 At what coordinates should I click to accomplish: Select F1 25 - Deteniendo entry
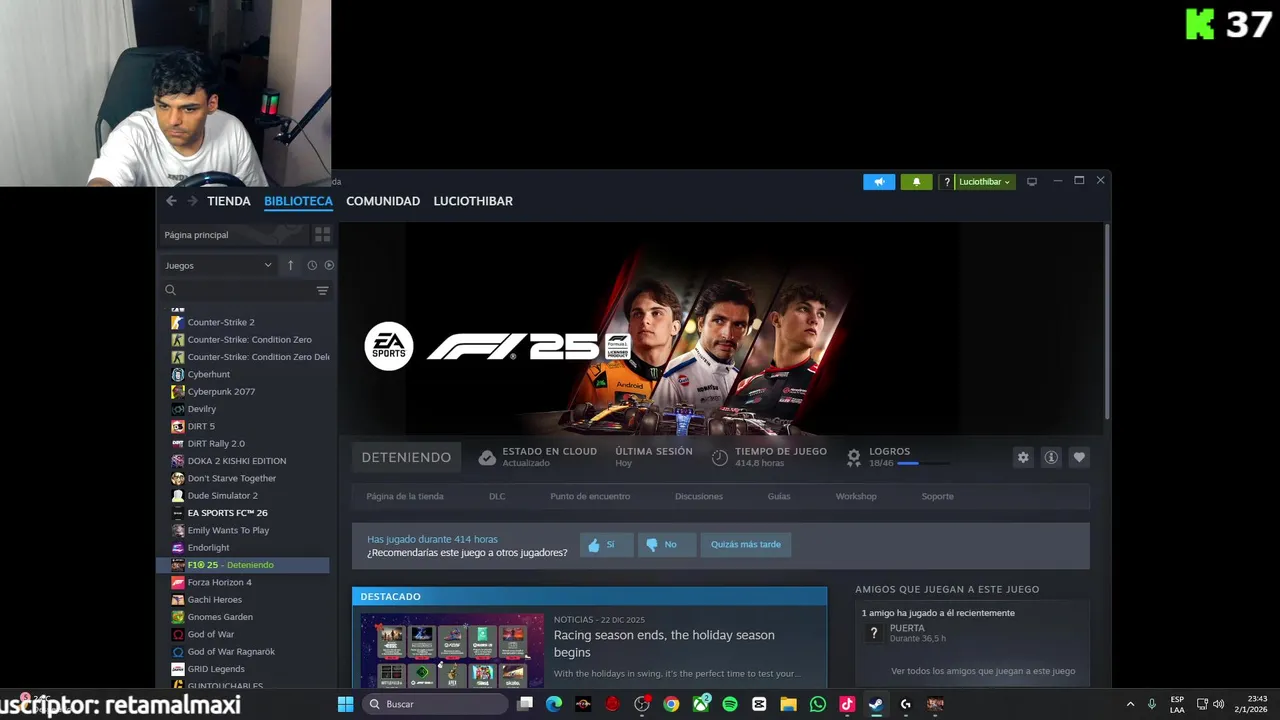click(x=243, y=565)
